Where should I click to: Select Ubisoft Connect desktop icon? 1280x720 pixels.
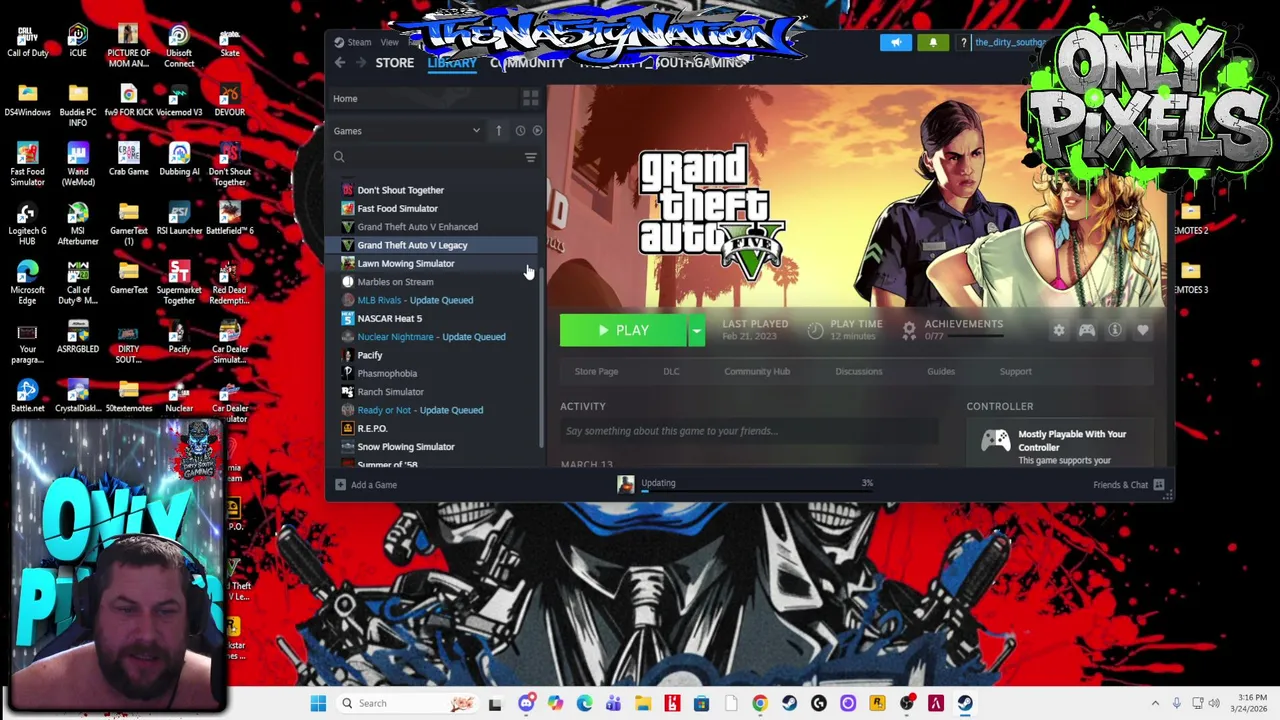click(x=179, y=46)
